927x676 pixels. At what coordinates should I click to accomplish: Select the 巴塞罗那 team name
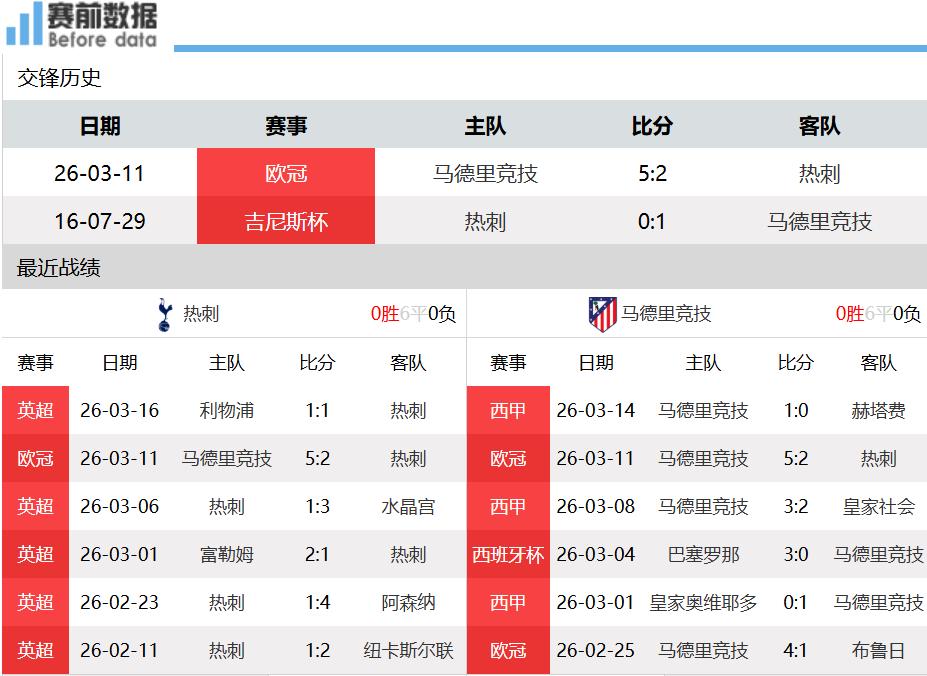tap(703, 554)
